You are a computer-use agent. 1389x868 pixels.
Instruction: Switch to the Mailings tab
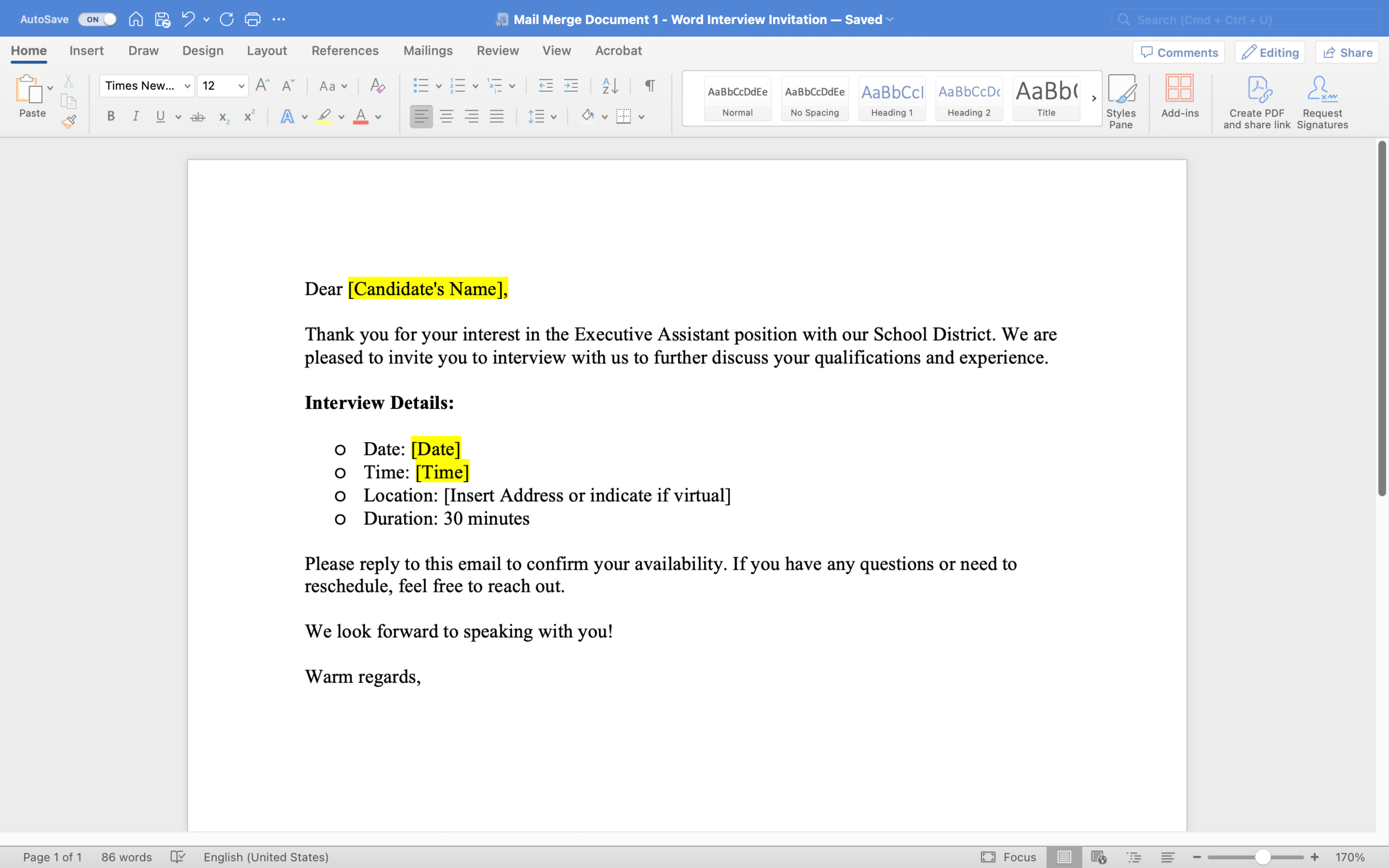tap(428, 50)
